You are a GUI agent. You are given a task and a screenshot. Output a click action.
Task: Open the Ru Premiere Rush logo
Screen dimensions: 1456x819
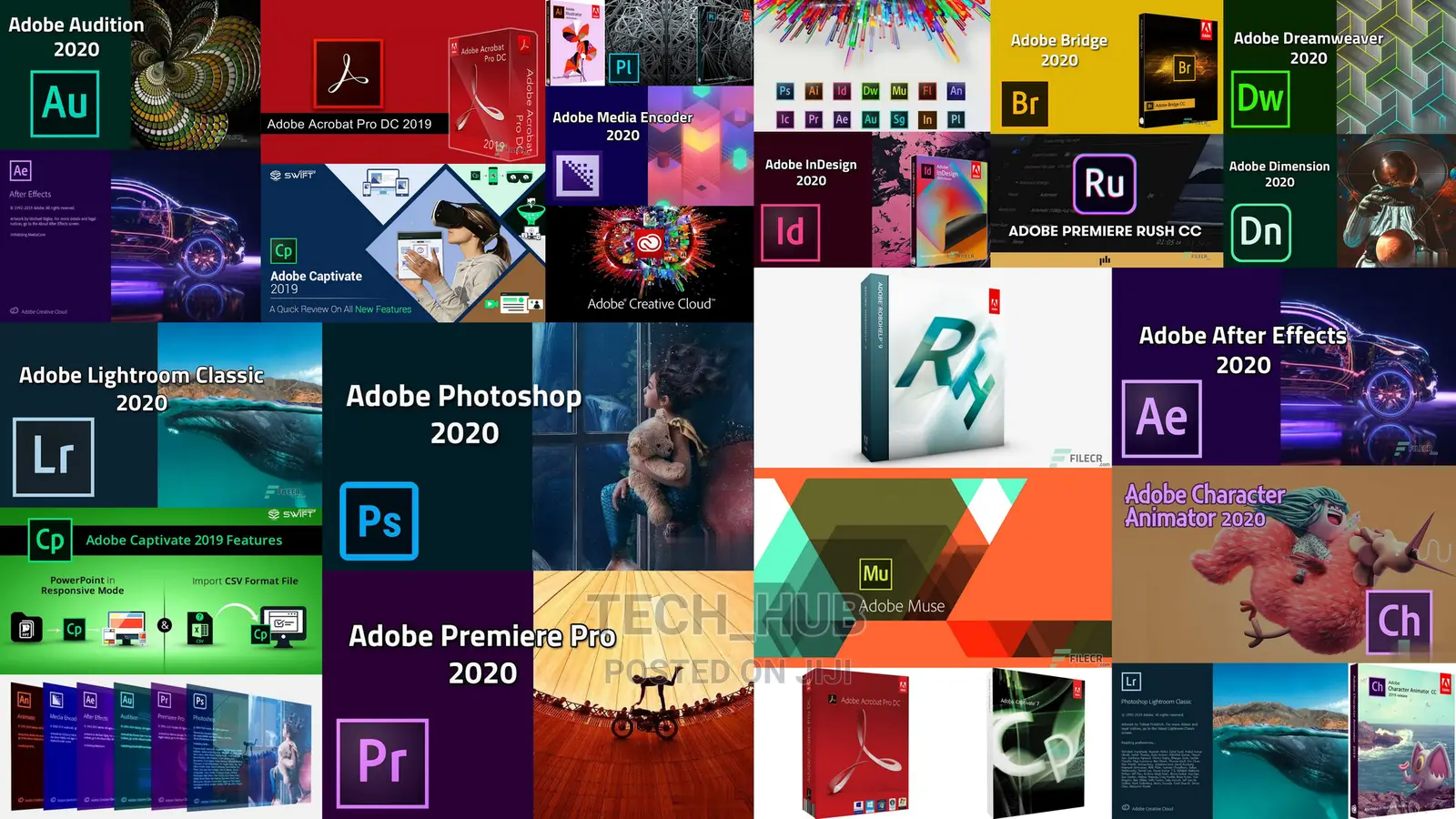point(1104,184)
